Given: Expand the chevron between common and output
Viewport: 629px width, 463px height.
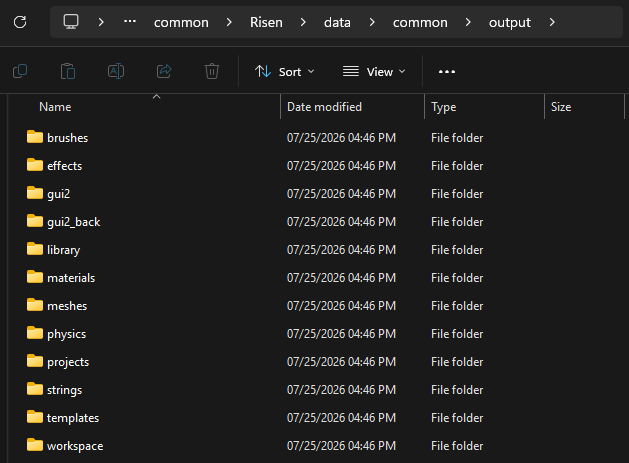Looking at the screenshot, I should point(468,22).
